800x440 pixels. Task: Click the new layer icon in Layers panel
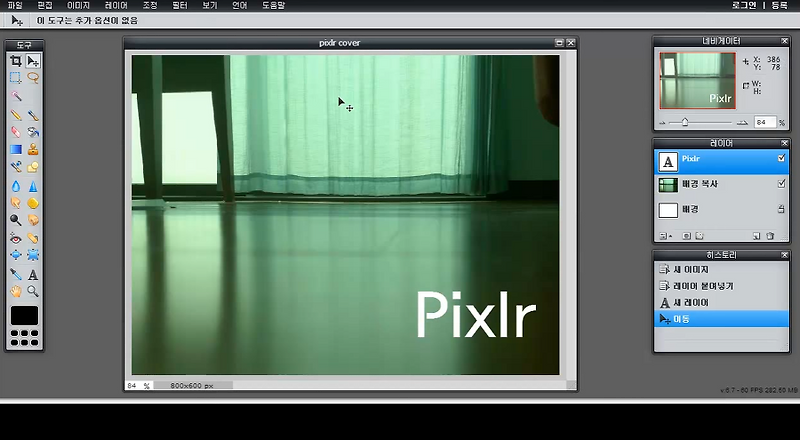[757, 236]
